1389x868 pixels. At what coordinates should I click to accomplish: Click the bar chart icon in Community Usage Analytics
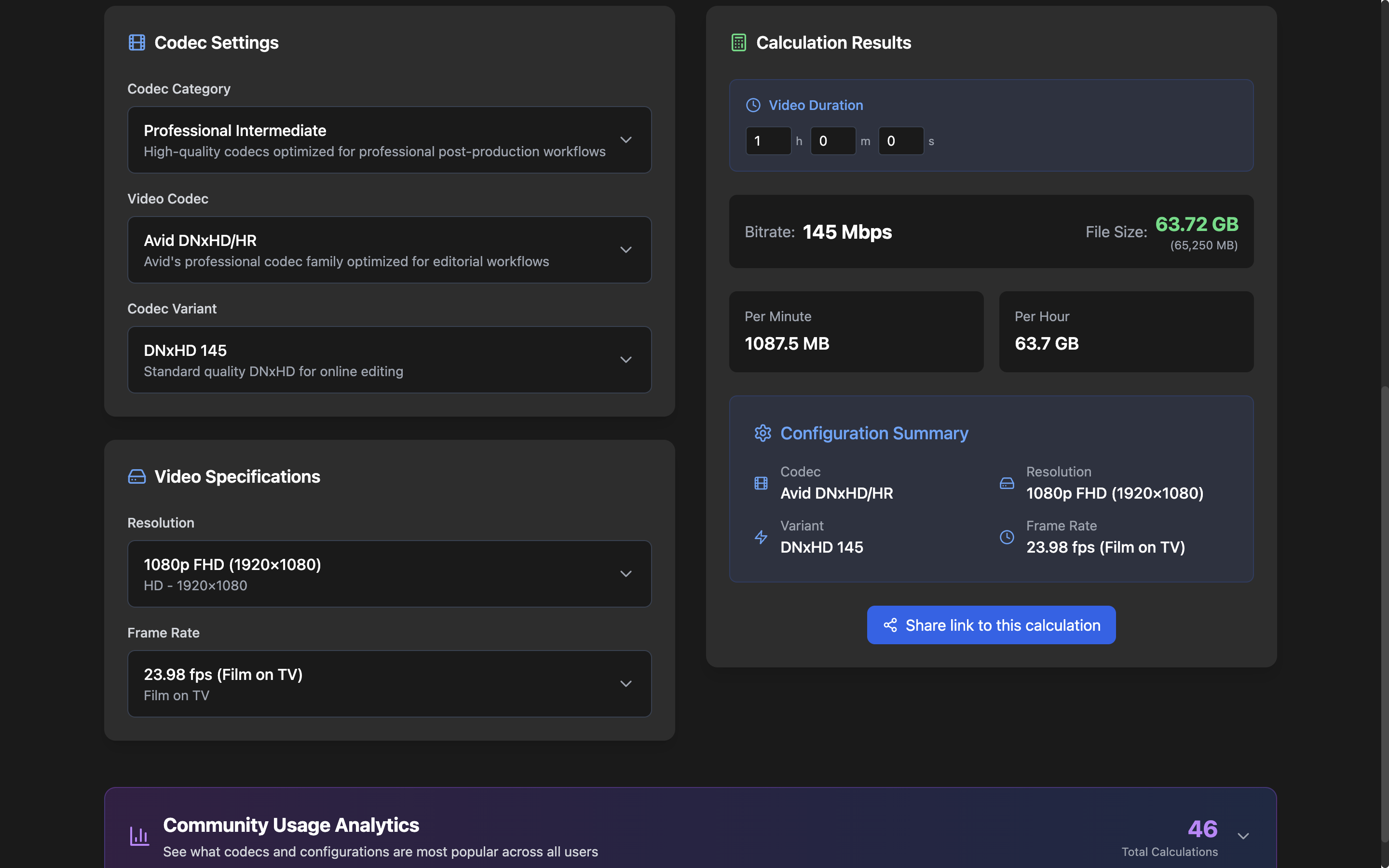point(139,836)
